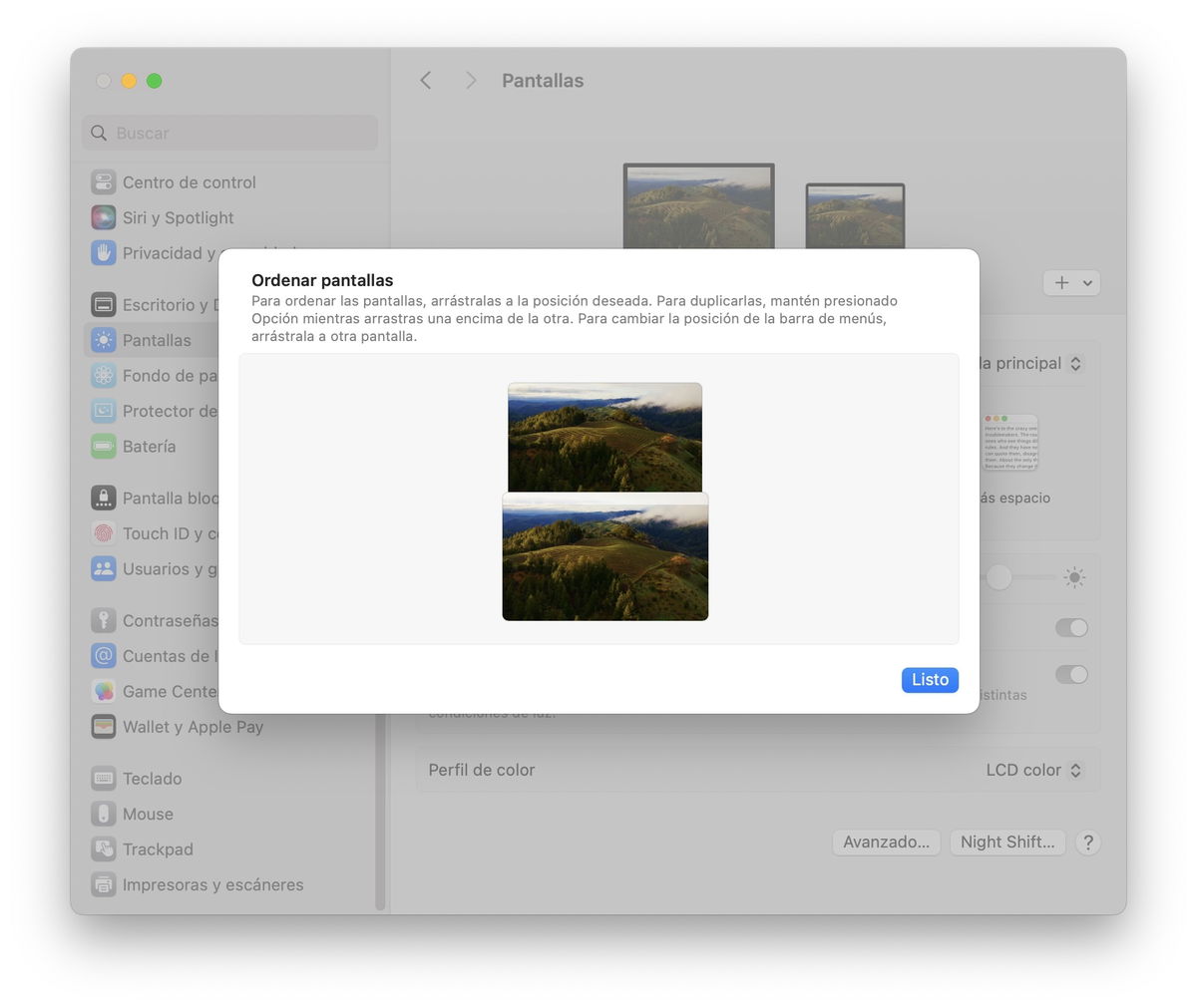Toggle the switch next to the brightness section
The width and height of the screenshot is (1197, 1008).
[x=1070, y=628]
